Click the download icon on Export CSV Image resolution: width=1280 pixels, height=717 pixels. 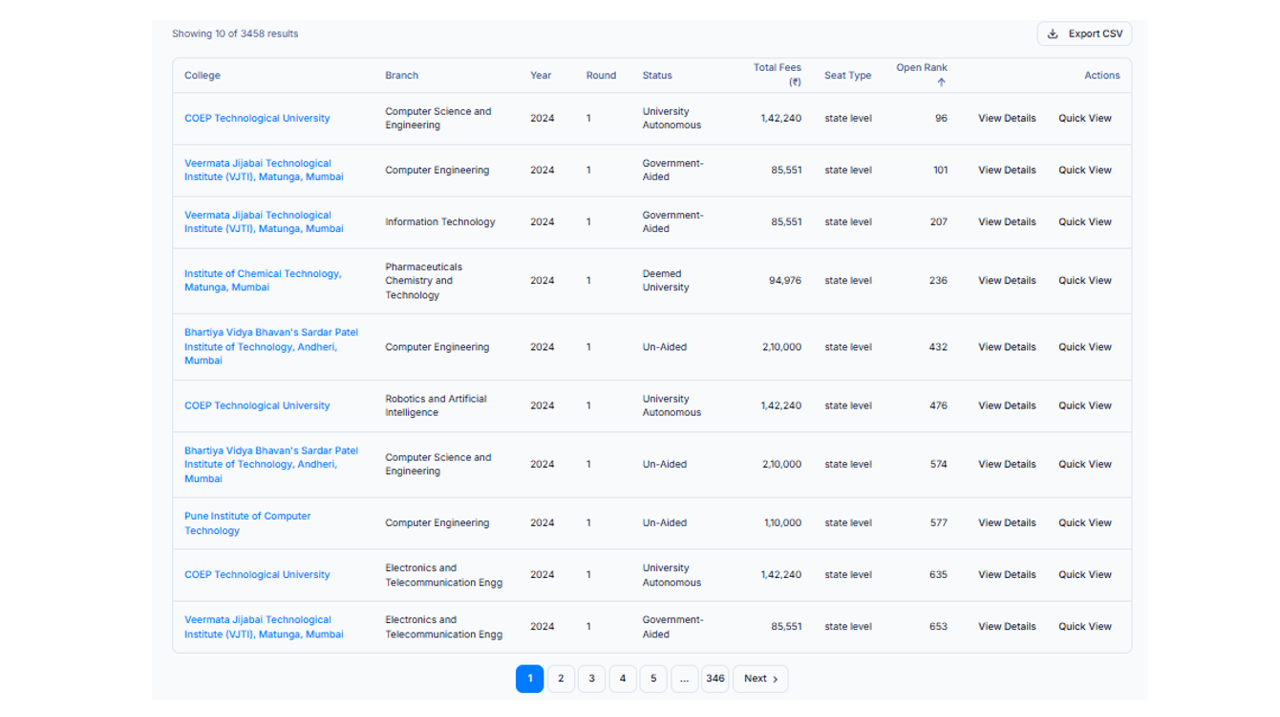[x=1052, y=33]
